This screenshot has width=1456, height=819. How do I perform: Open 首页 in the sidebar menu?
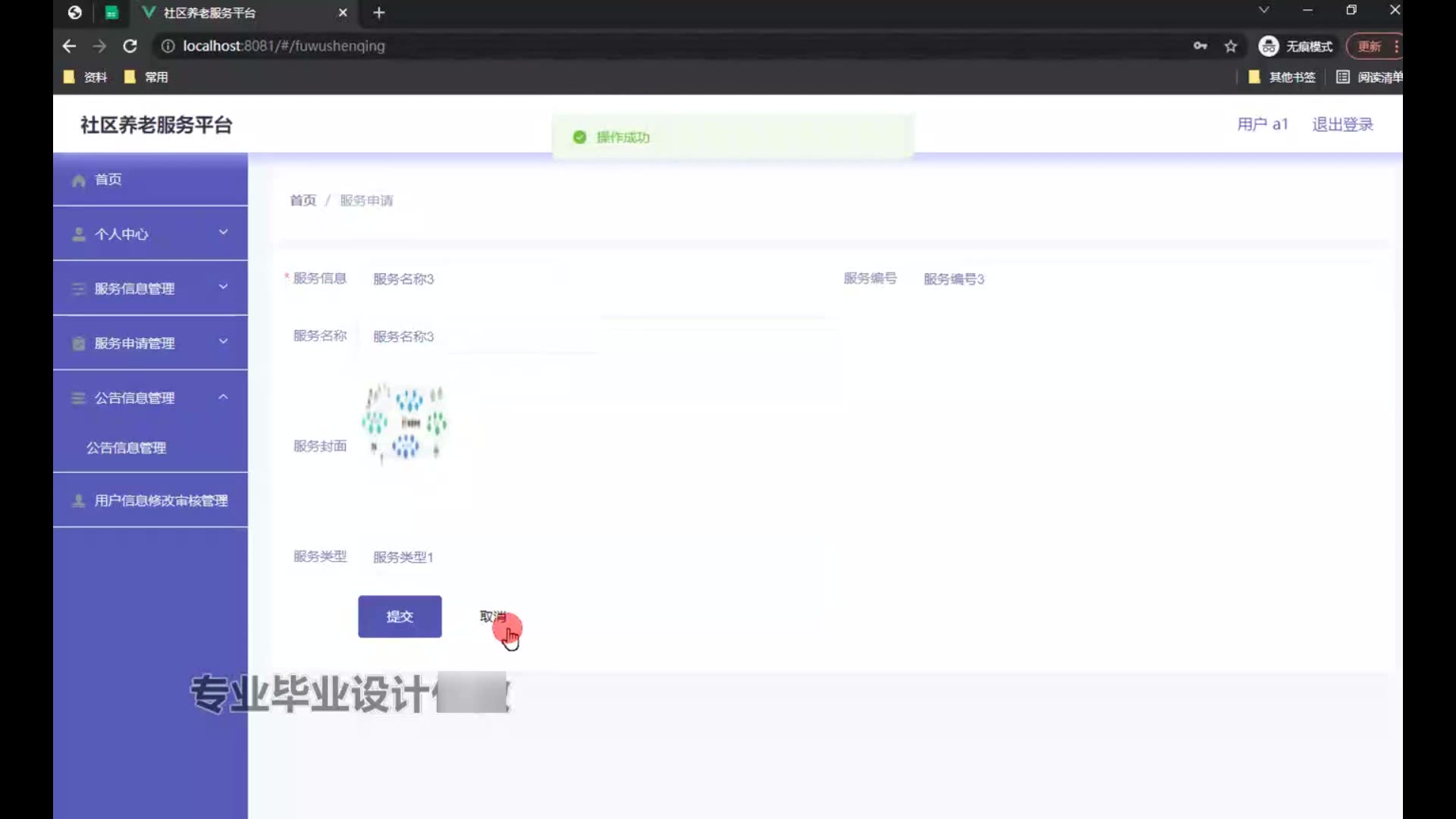click(x=108, y=180)
